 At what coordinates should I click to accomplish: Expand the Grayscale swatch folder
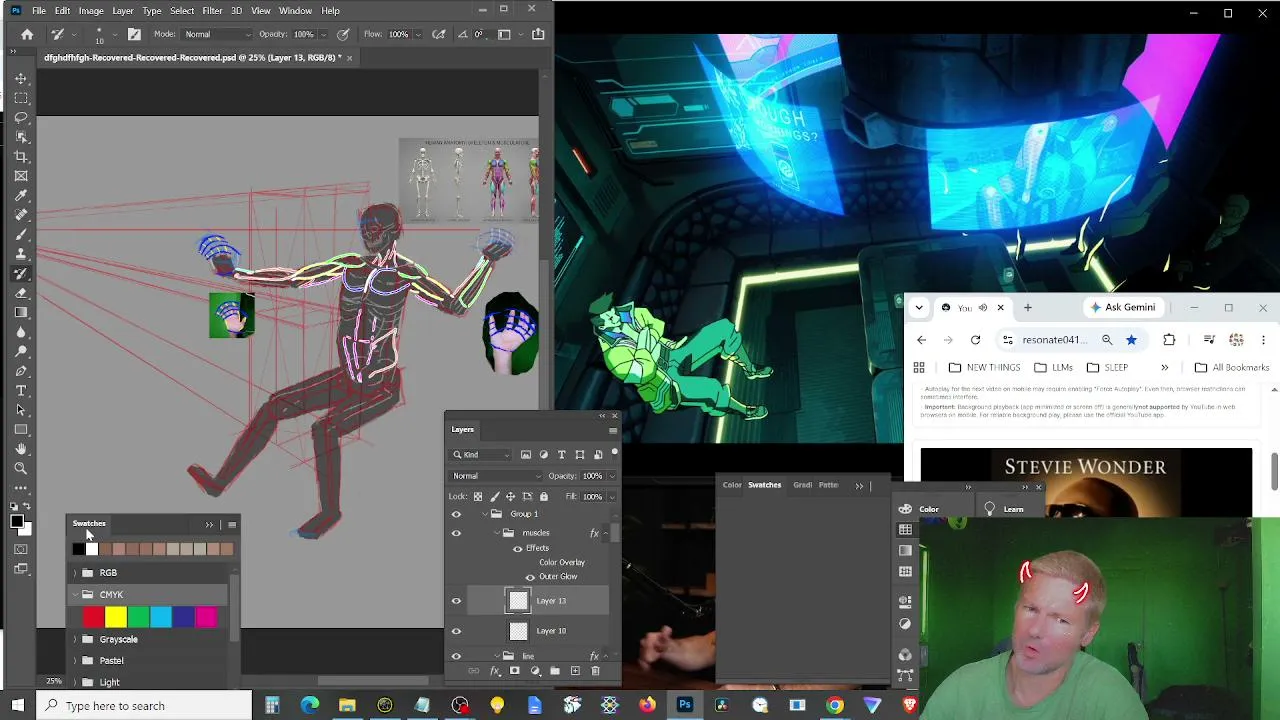pyautogui.click(x=75, y=639)
